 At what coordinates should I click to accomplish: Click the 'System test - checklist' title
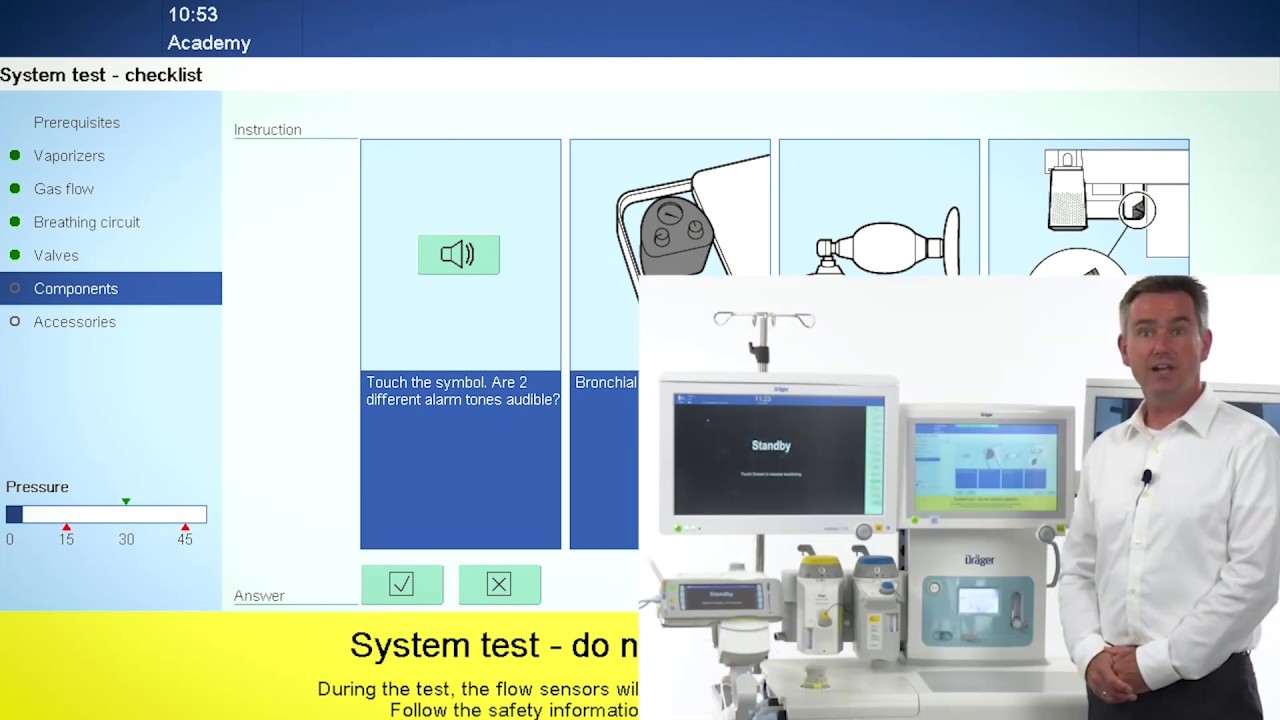pyautogui.click(x=101, y=75)
